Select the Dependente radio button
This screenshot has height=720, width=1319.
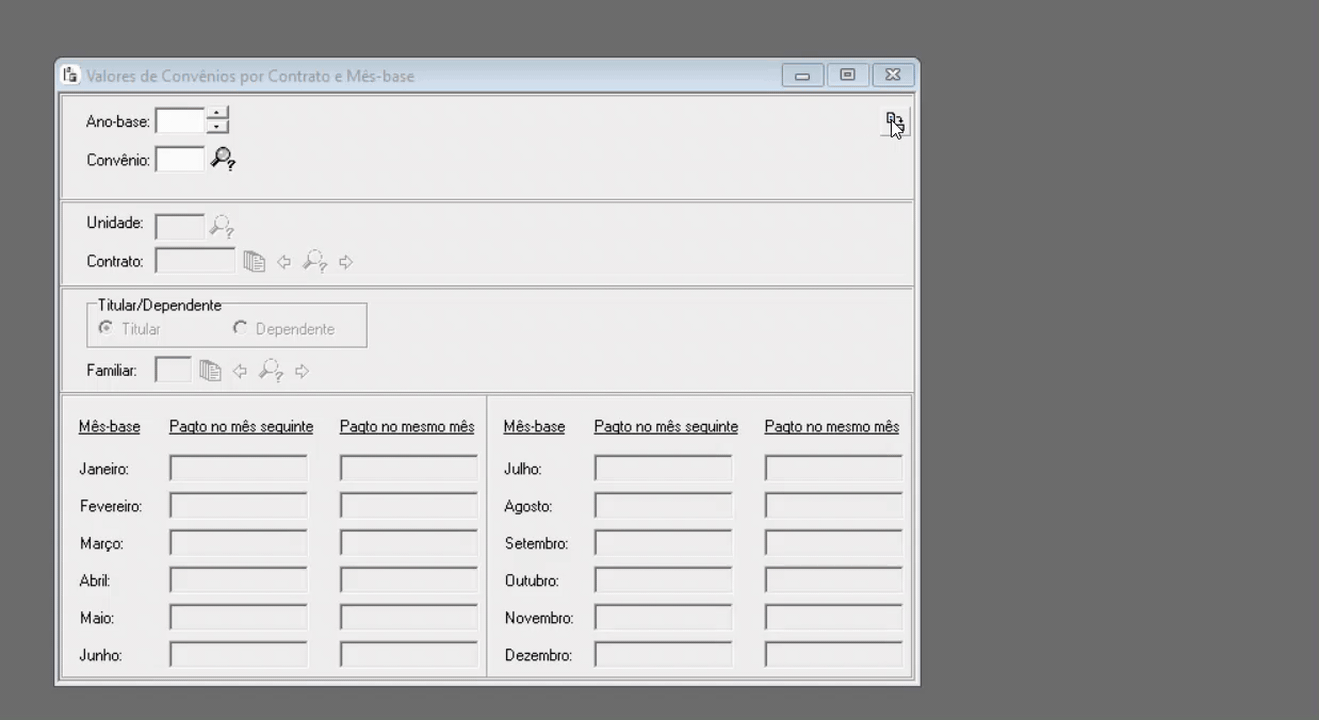(x=239, y=328)
